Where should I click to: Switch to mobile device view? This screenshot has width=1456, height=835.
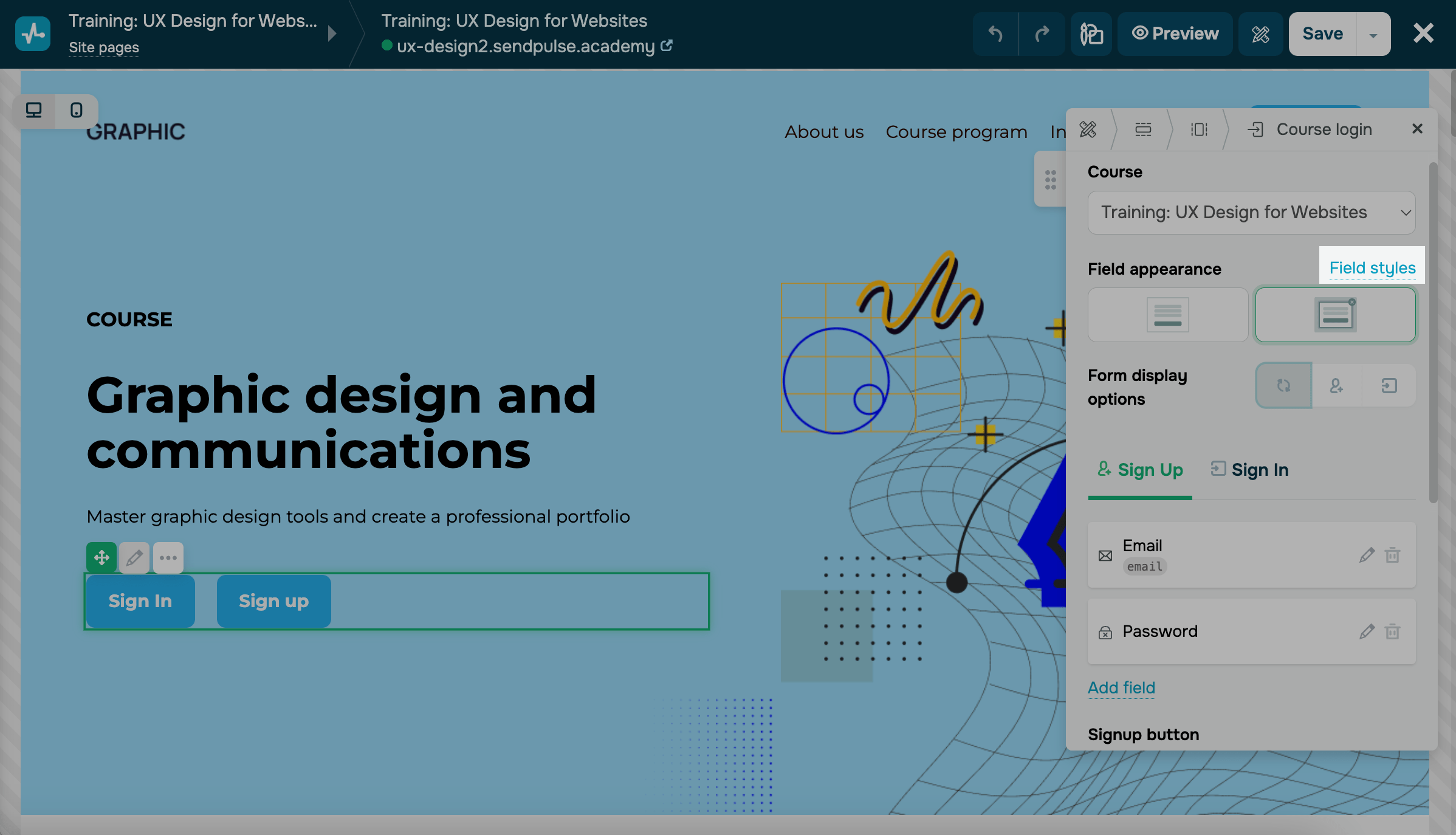77,110
